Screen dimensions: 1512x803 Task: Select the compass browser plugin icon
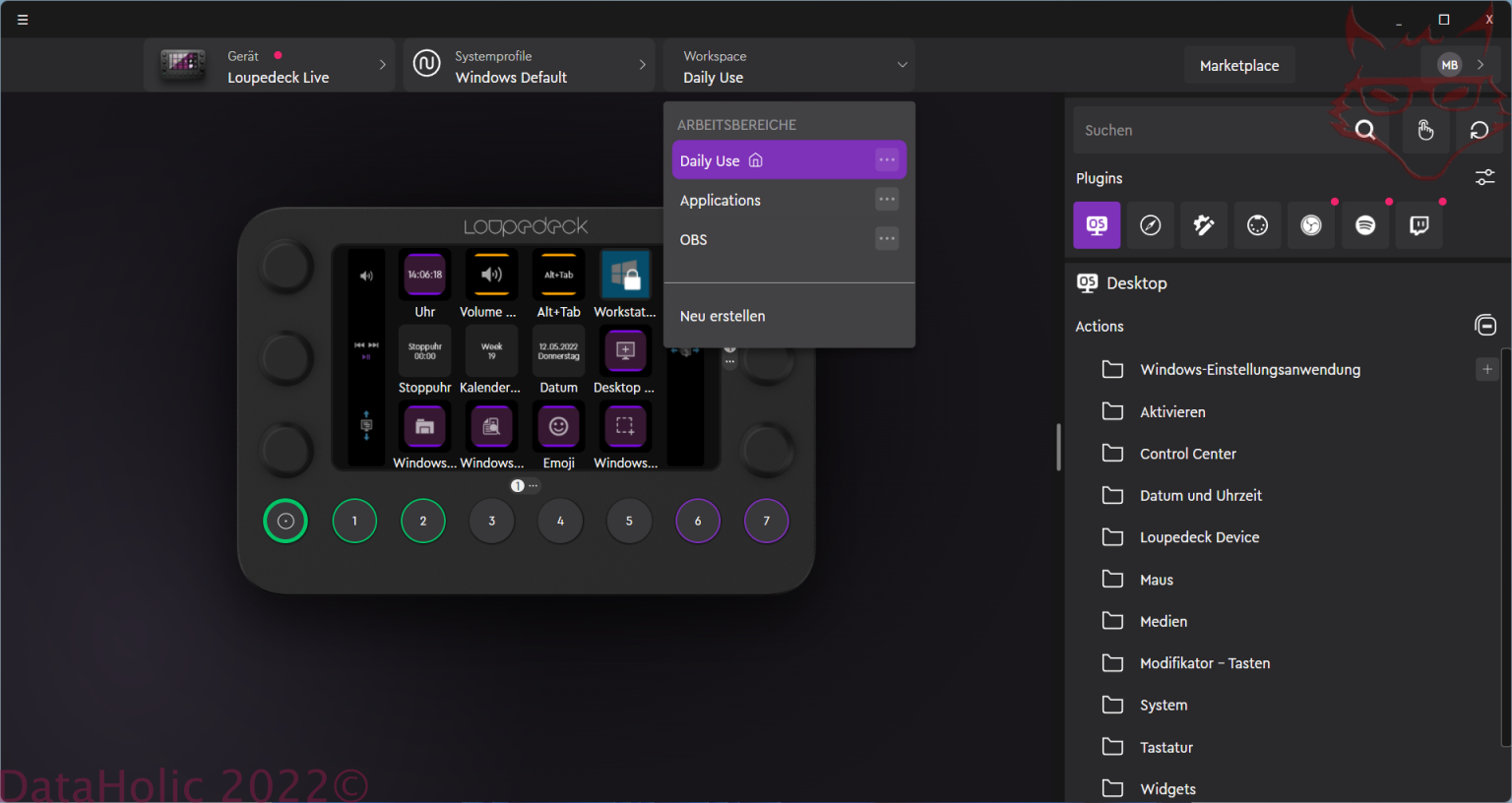pyautogui.click(x=1150, y=225)
